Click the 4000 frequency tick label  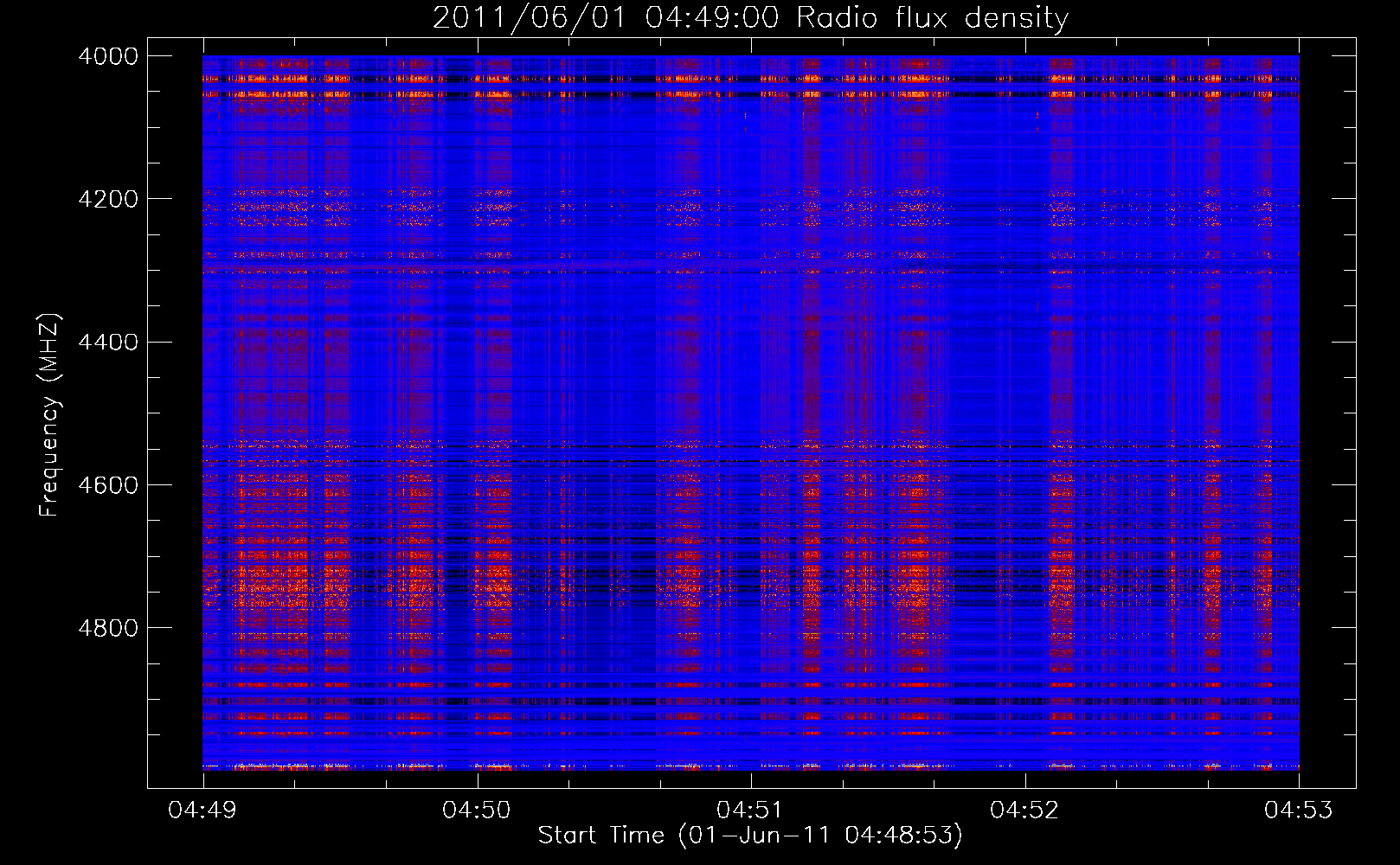tap(108, 56)
